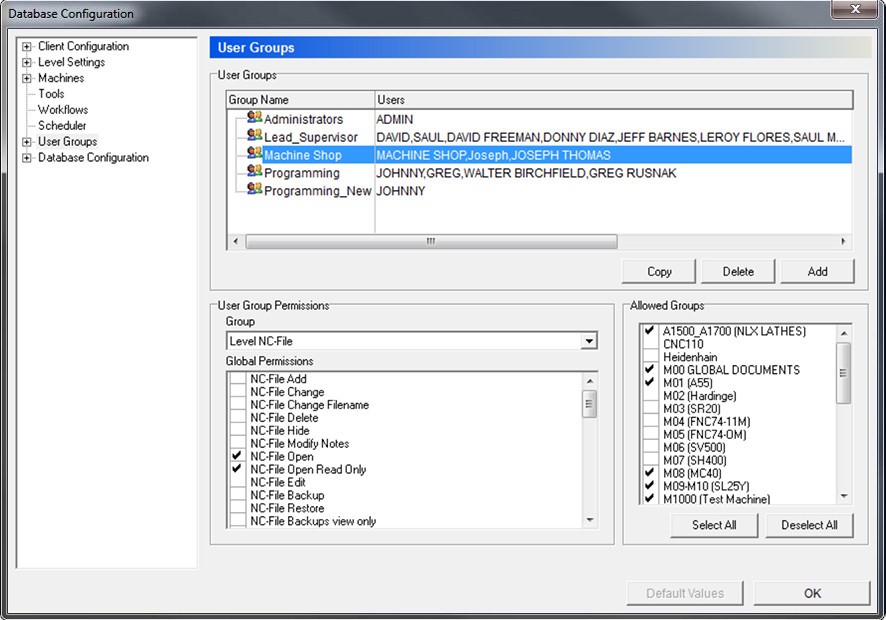Screen dimensions: 886x620
Task: Confirm with the OK button
Action: 812,593
